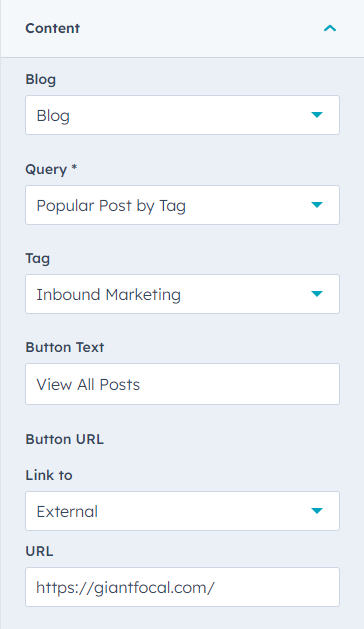Open the External link type selector
The image size is (364, 629).
click(x=183, y=511)
